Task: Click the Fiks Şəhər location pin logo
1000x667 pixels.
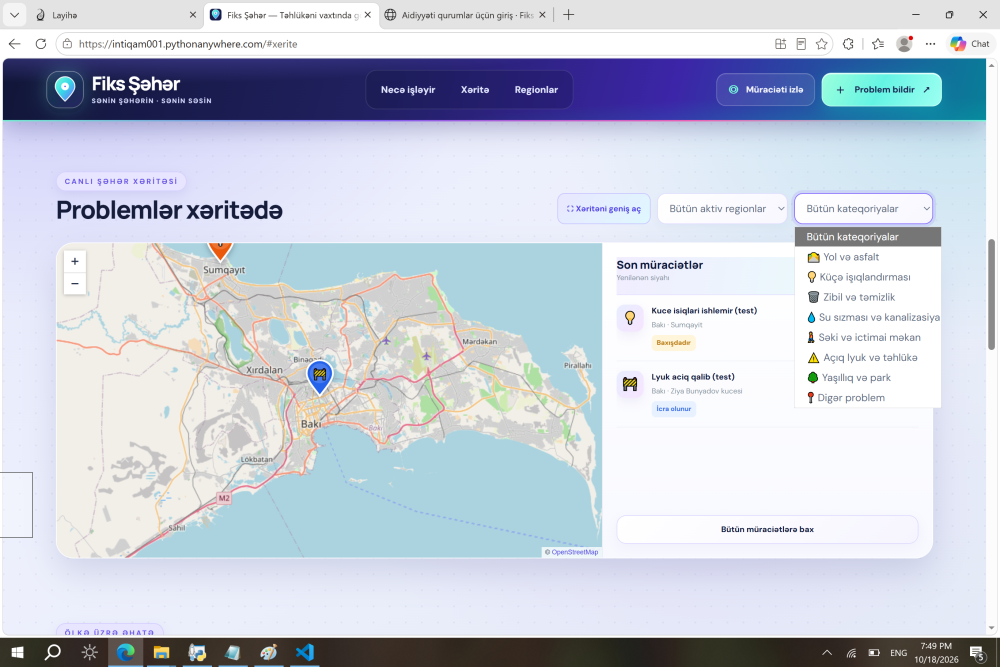Action: [x=64, y=89]
